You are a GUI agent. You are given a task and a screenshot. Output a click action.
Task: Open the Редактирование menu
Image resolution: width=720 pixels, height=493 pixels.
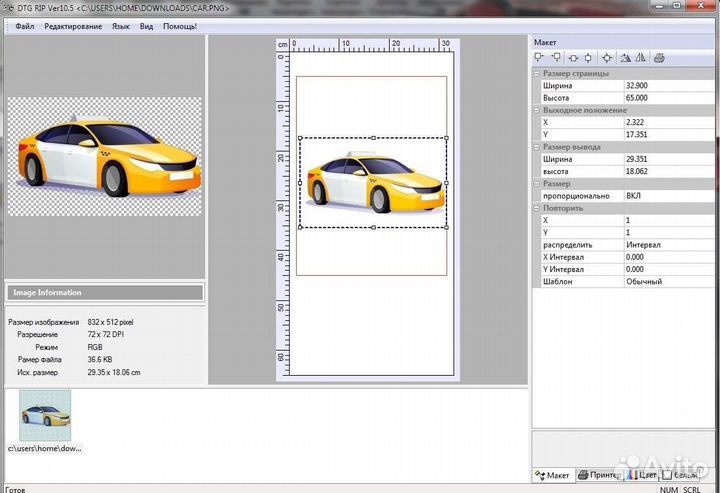[x=73, y=26]
